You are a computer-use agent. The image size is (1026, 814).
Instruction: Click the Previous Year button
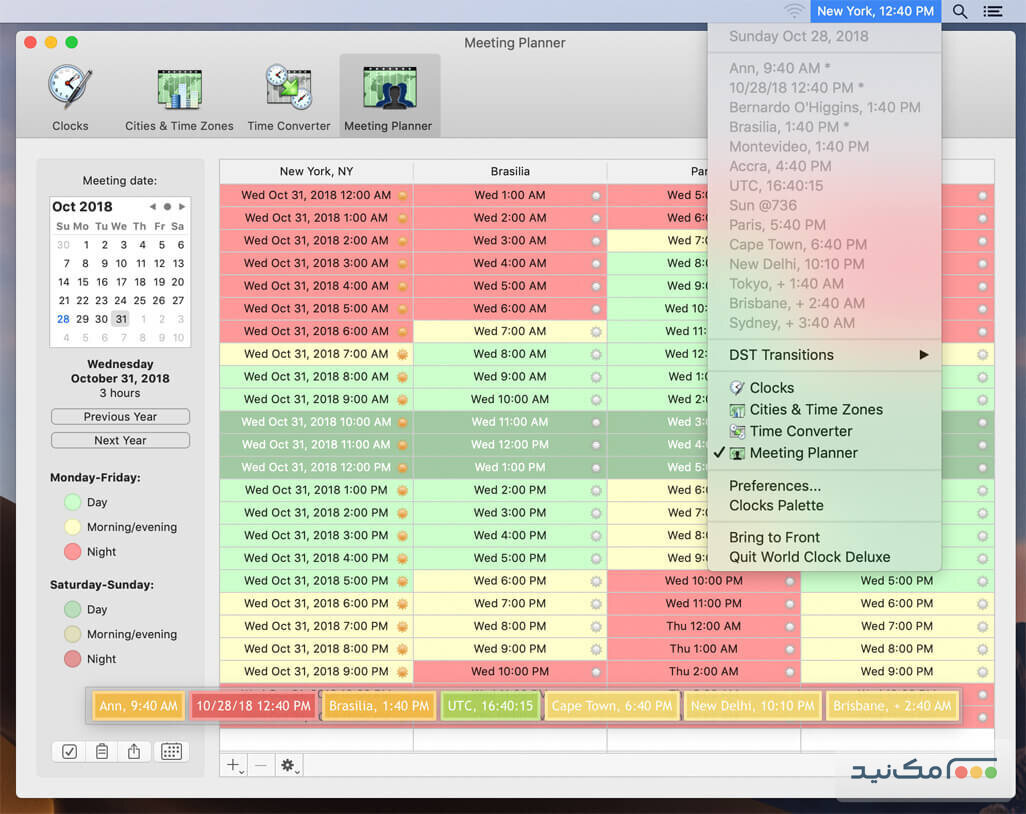tap(120, 416)
